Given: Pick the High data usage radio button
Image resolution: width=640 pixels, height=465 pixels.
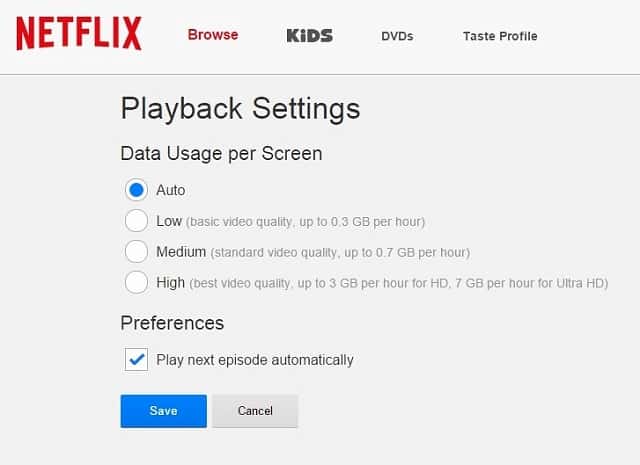Looking at the screenshot, I should pos(137,283).
